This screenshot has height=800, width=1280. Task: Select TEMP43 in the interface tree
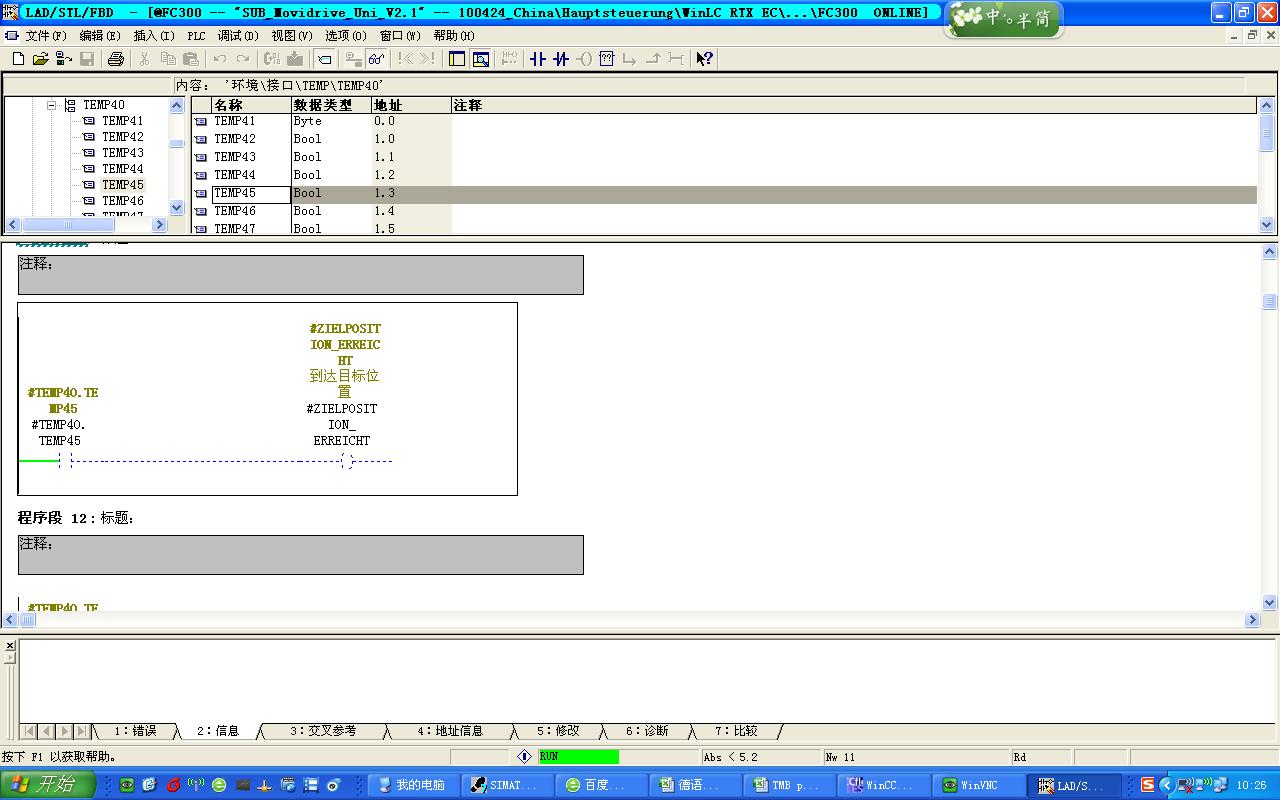point(122,153)
